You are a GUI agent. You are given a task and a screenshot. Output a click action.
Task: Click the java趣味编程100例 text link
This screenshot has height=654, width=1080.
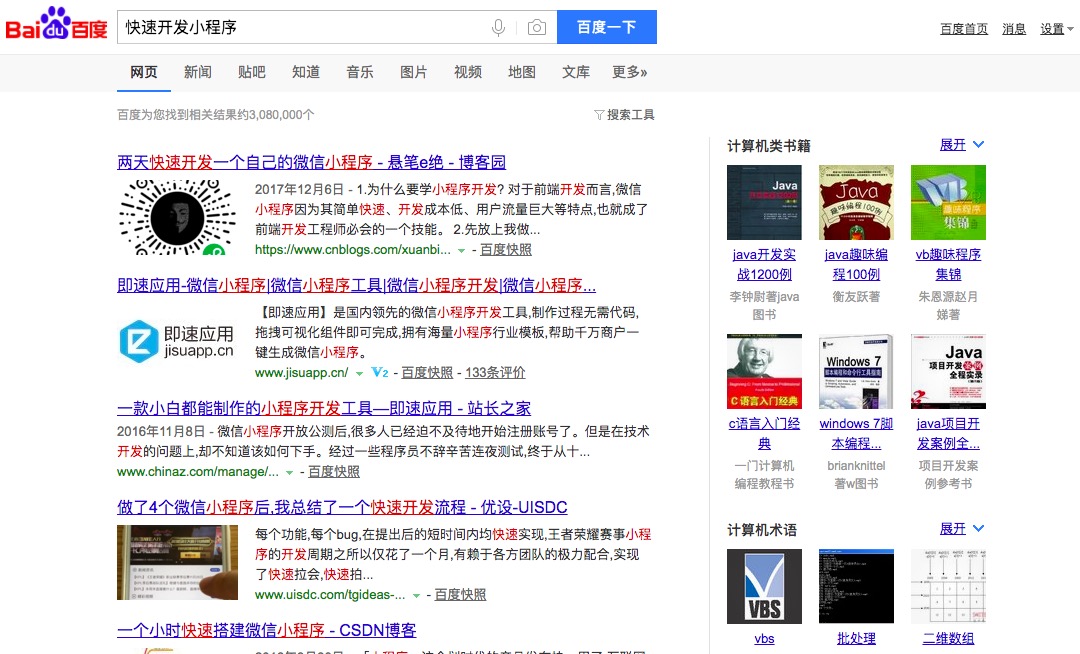pos(856,264)
